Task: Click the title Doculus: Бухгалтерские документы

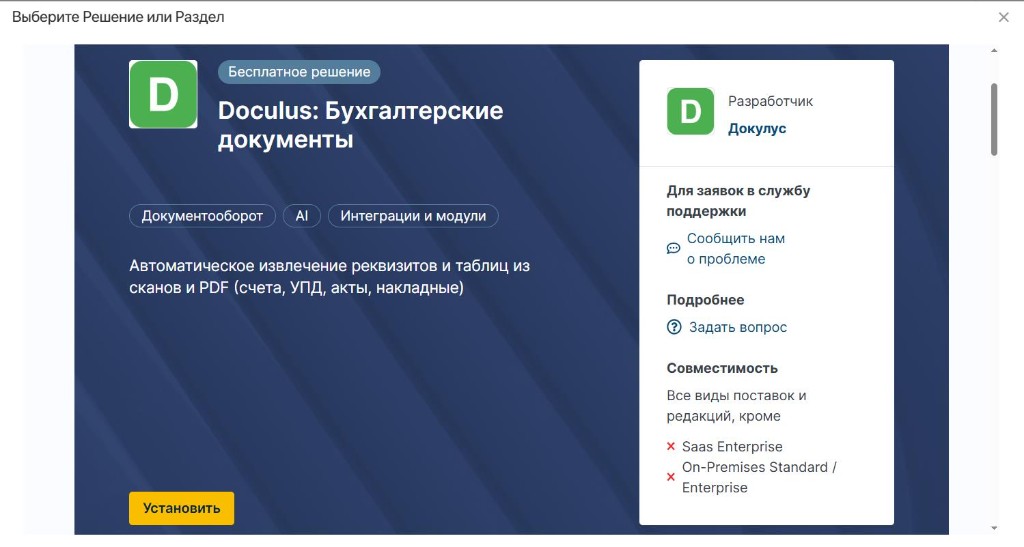Action: 360,125
